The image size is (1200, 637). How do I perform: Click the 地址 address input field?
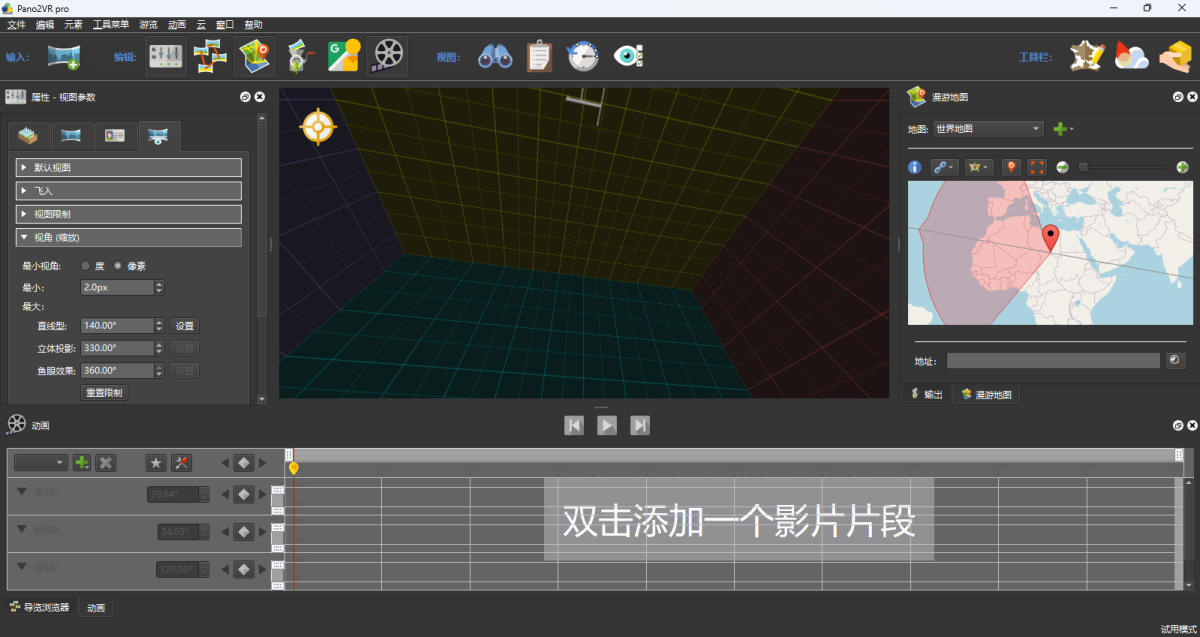(x=1053, y=360)
